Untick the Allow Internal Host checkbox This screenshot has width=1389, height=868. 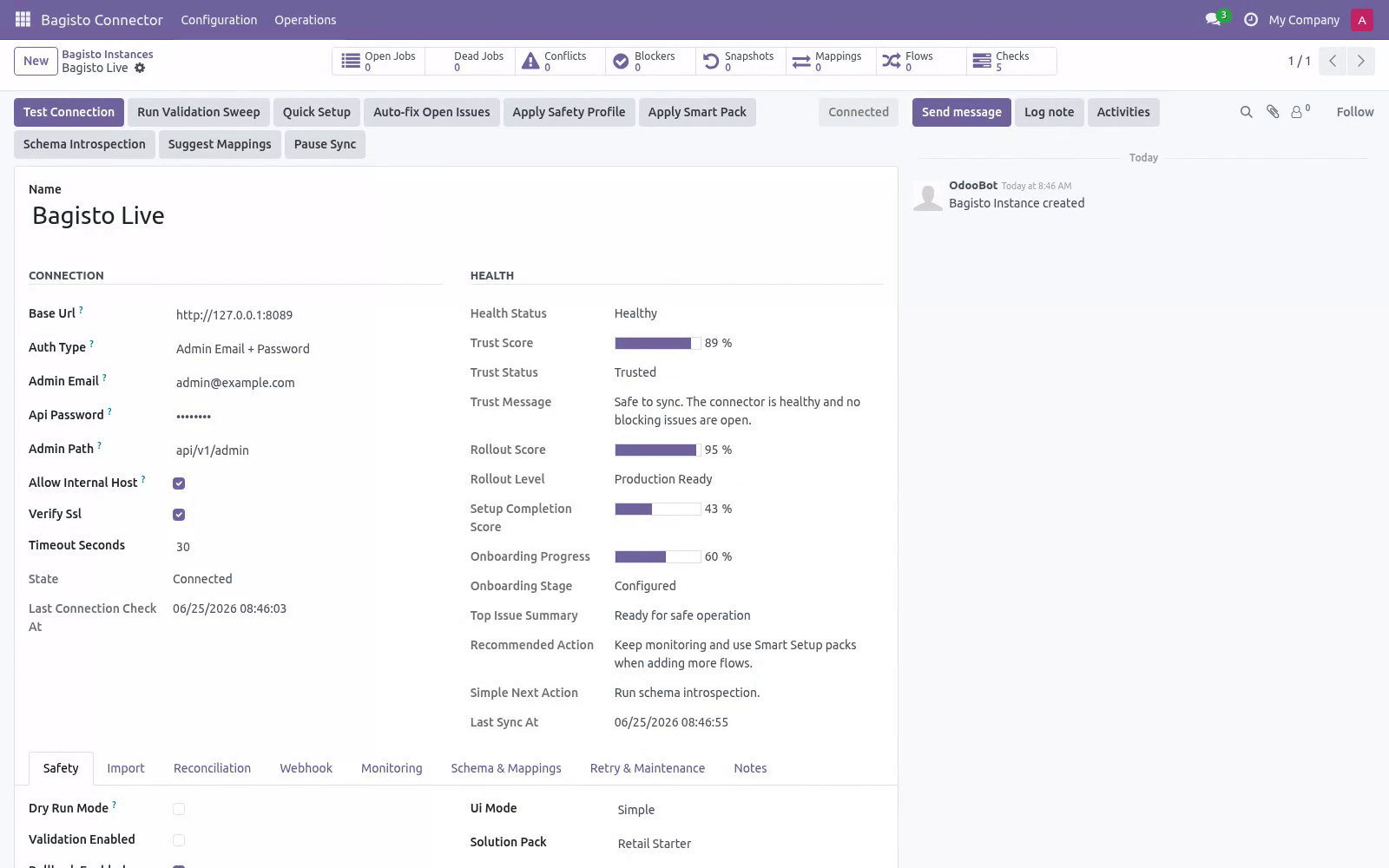[179, 483]
